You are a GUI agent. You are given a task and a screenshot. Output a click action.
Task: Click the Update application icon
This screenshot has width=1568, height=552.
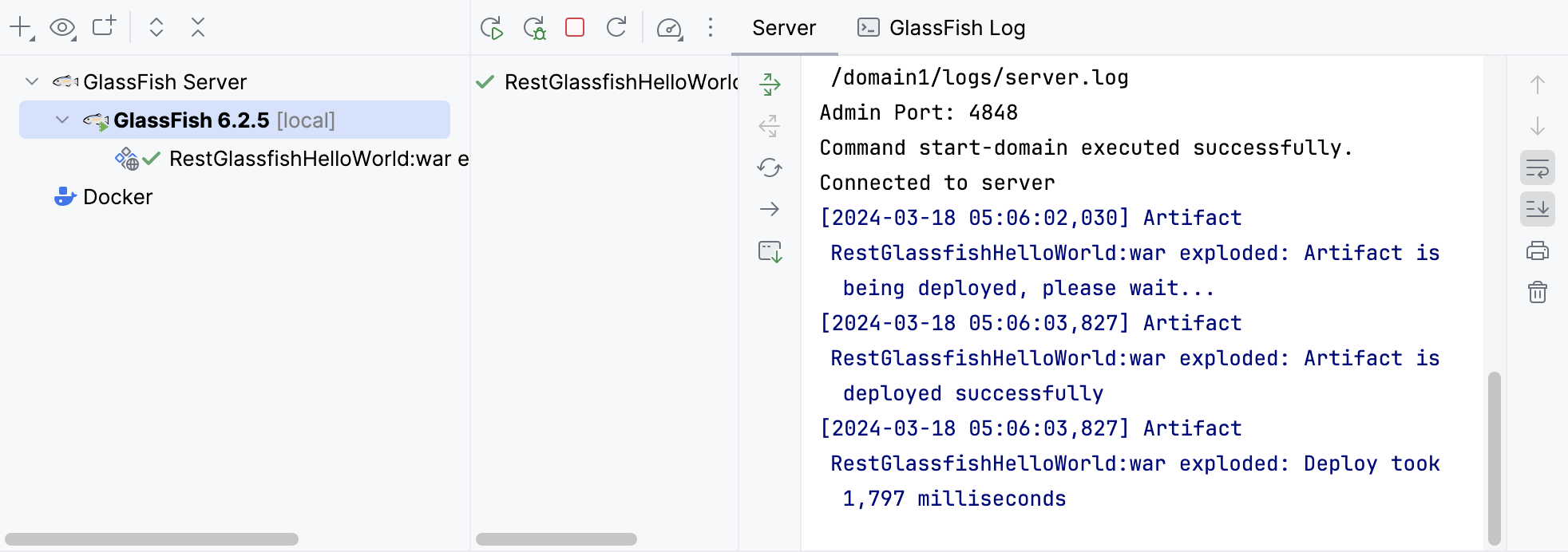(616, 28)
